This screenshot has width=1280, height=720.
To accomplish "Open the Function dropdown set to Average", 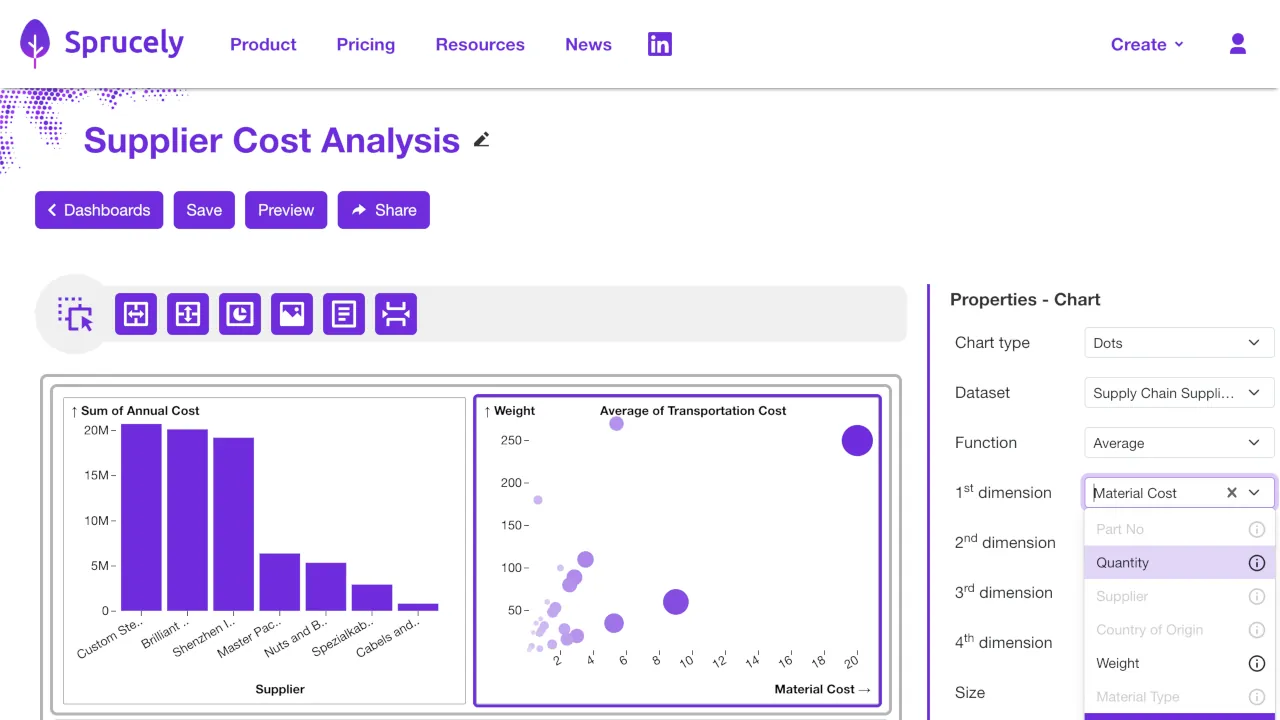I will pyautogui.click(x=1178, y=442).
